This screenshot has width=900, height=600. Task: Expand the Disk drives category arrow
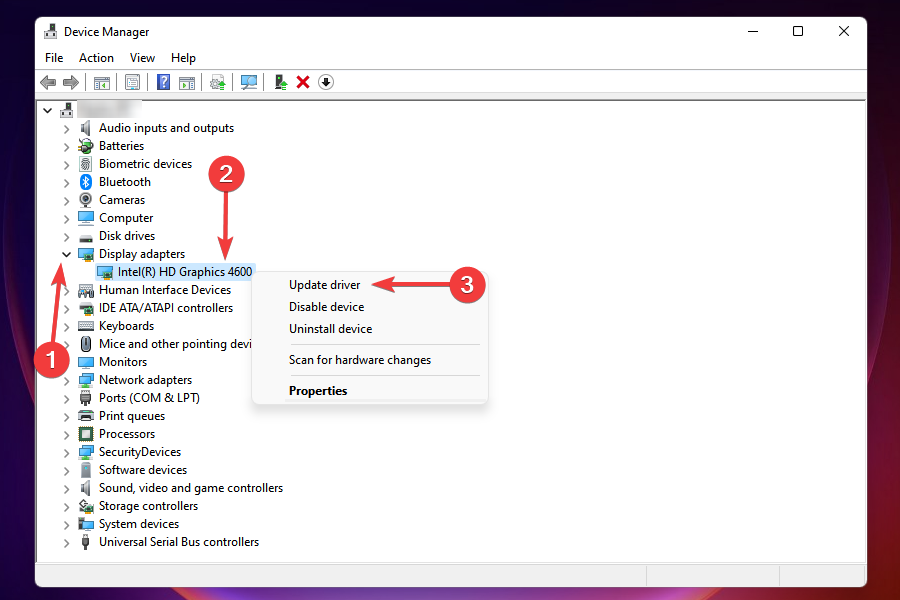pos(67,237)
